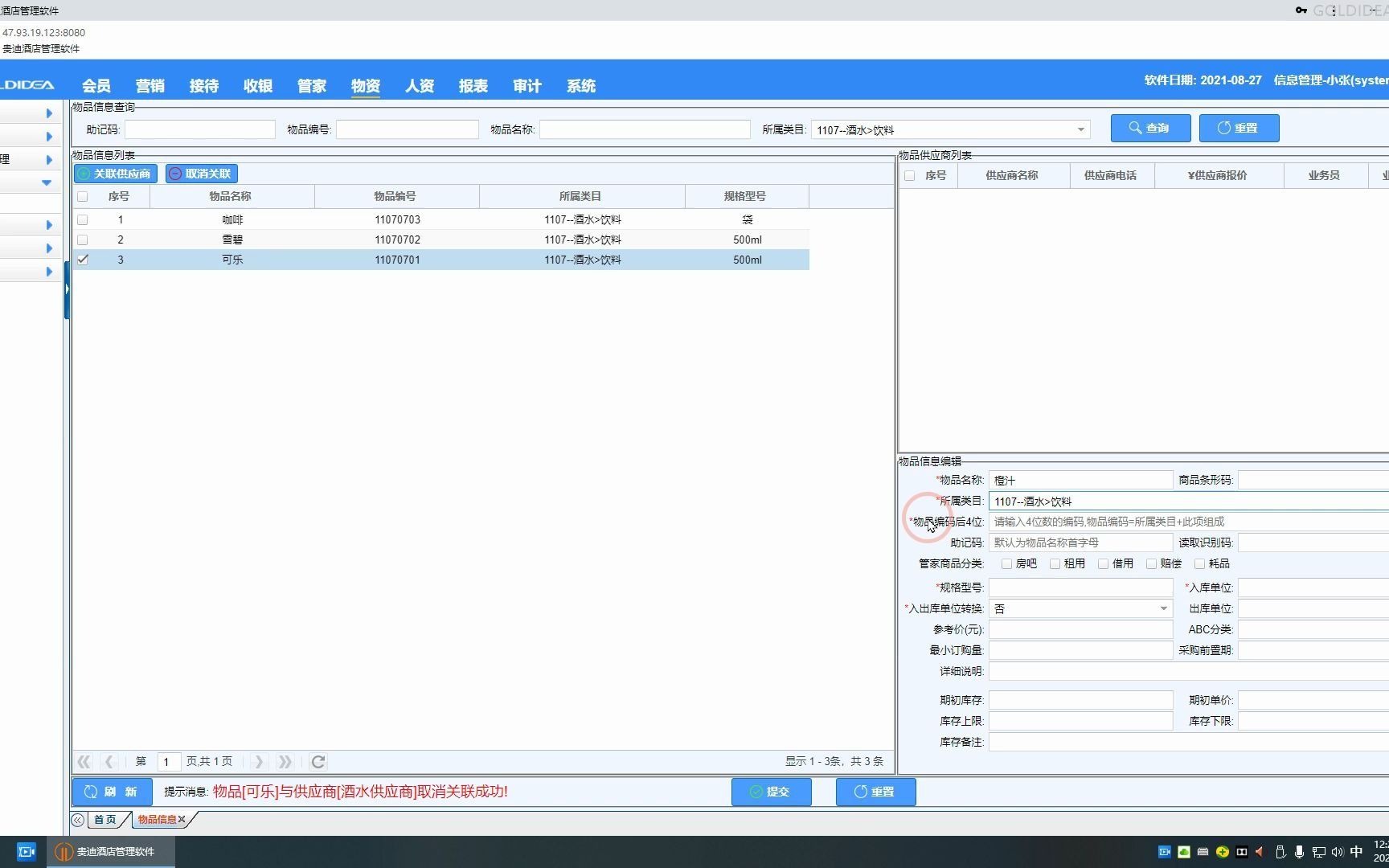Open the 系统 menu
The width and height of the screenshot is (1389, 868).
pos(581,86)
